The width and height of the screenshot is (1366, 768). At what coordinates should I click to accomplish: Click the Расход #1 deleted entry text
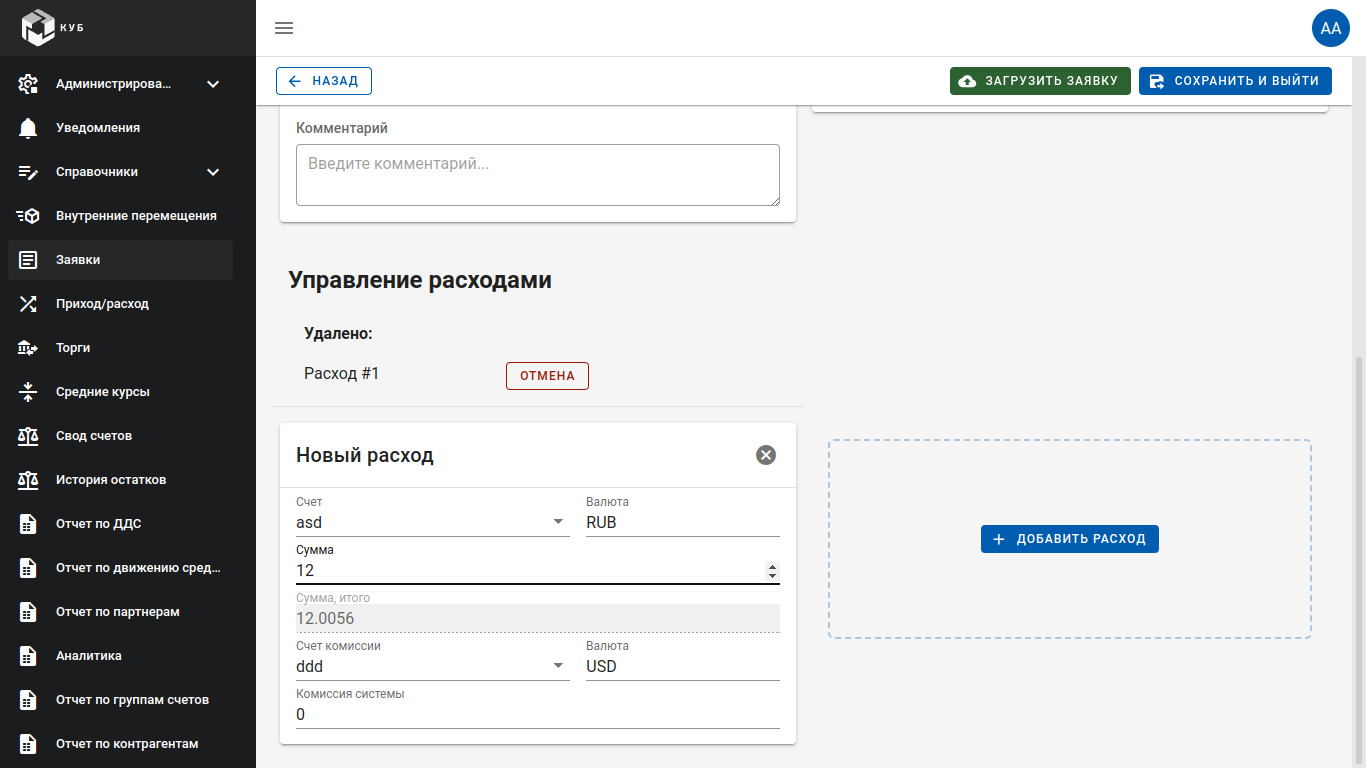click(x=342, y=373)
